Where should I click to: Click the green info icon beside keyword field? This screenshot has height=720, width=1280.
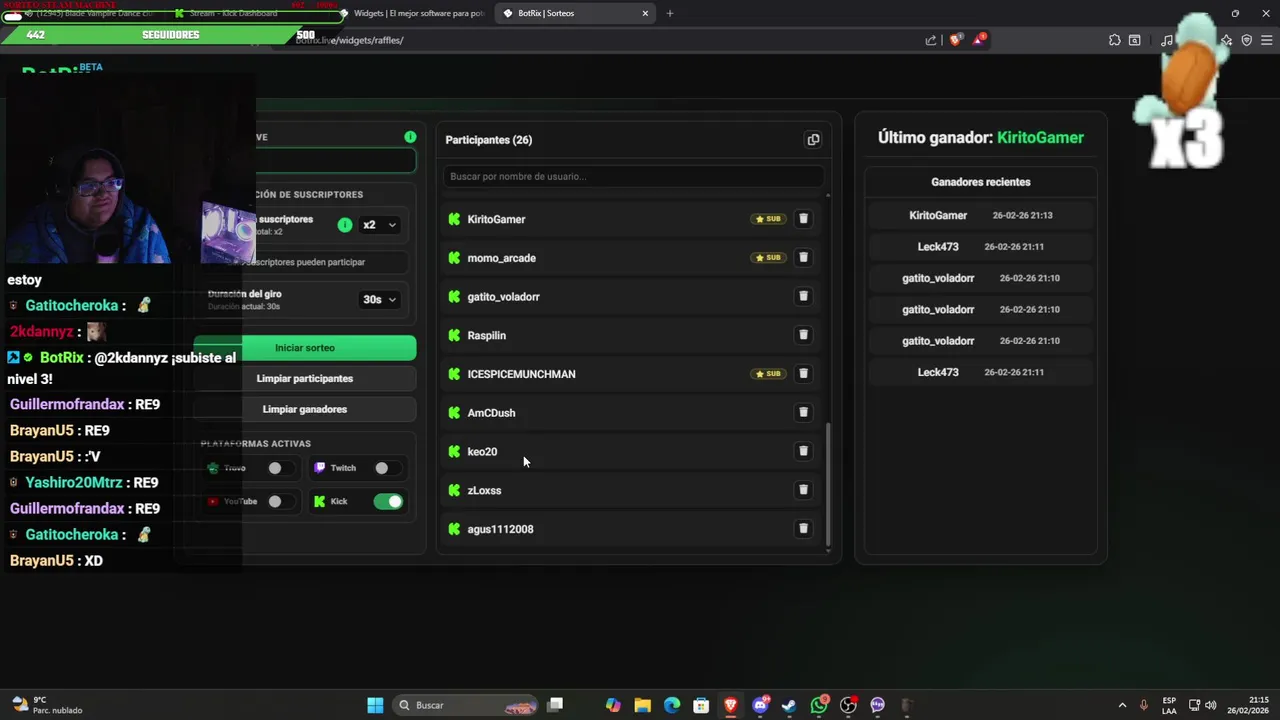click(x=410, y=137)
